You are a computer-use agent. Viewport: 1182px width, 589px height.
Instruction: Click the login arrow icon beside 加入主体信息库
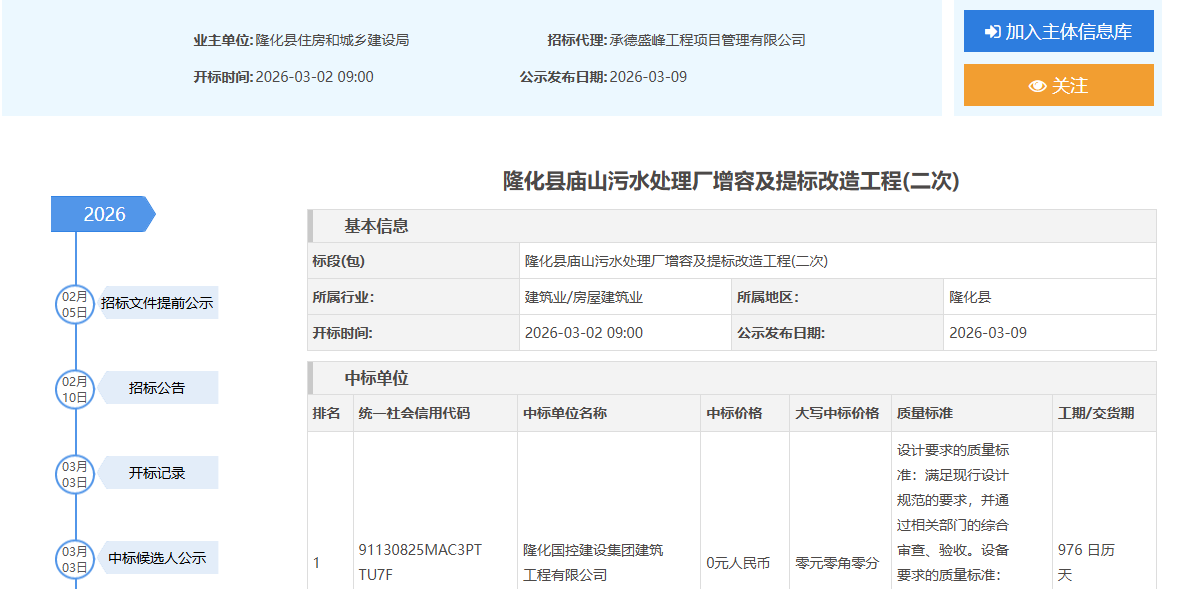click(992, 32)
